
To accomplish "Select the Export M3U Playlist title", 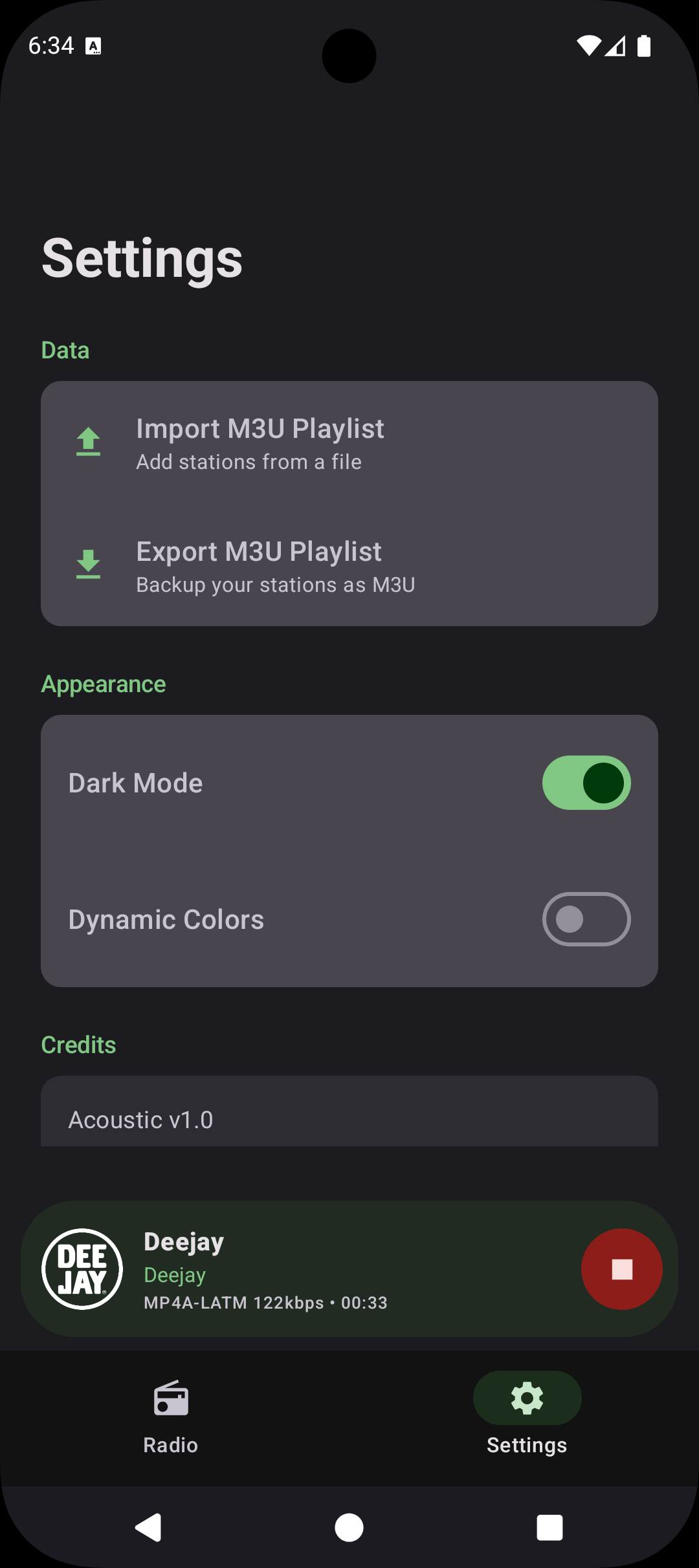I will coord(259,552).
